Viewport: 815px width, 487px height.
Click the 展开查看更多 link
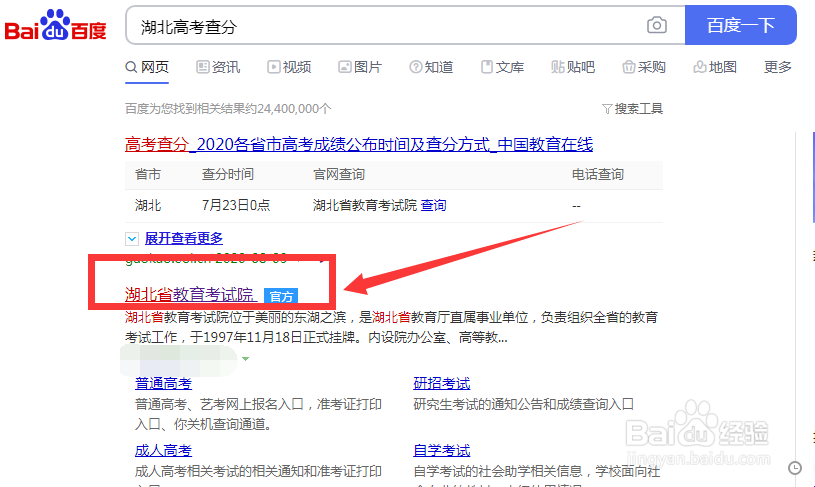(184, 238)
